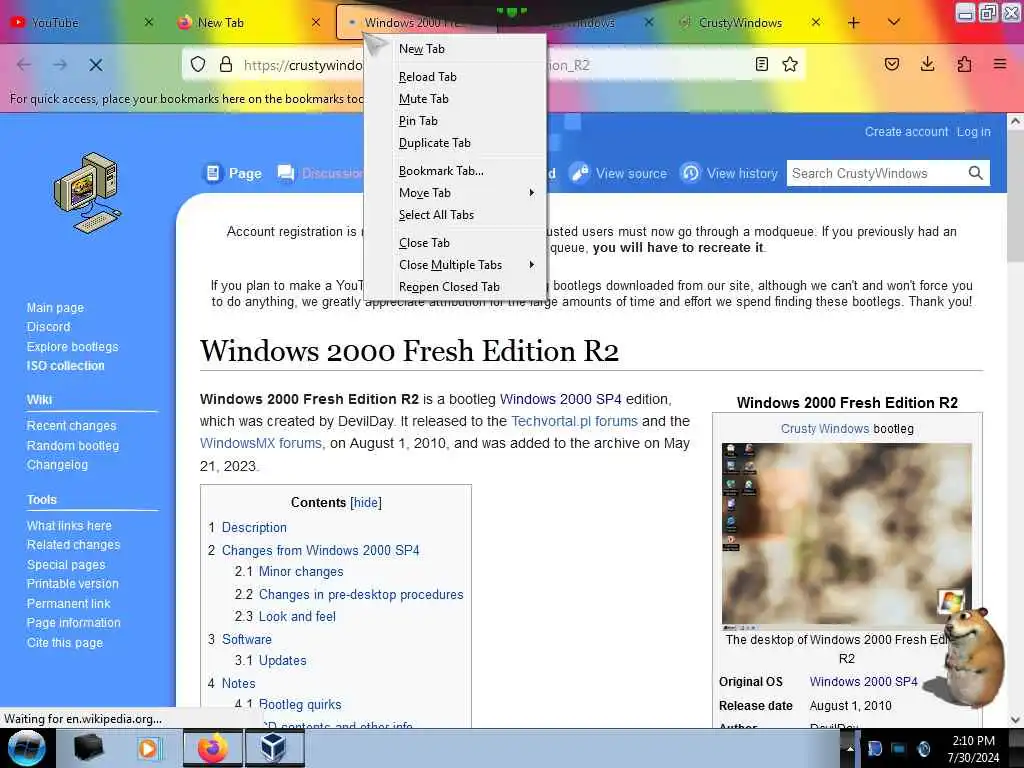Open the Recent changes sidebar link

coord(71,426)
